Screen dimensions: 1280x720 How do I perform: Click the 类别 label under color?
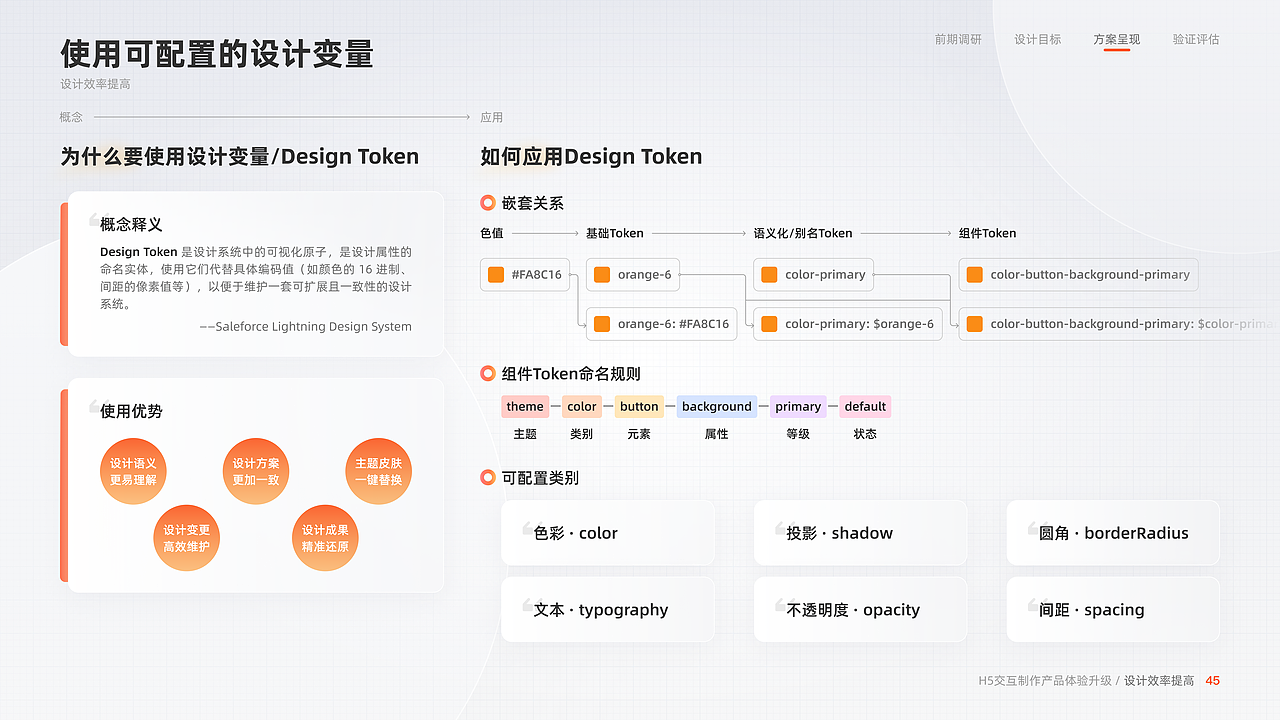click(581, 434)
